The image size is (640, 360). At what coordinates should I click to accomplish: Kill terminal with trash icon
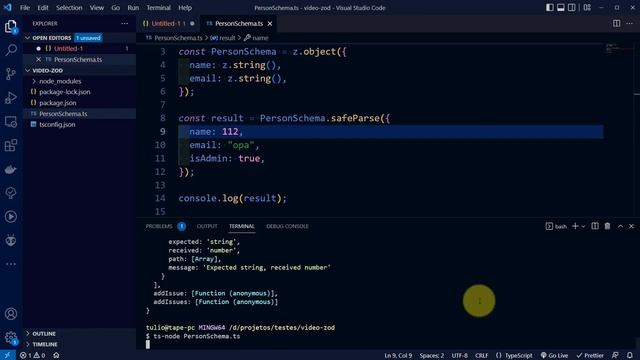(x=607, y=226)
